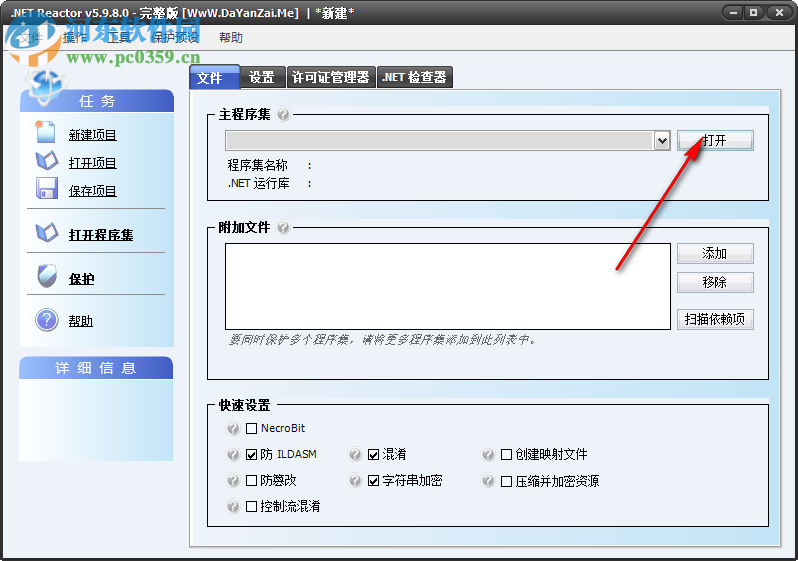Expand the main assembly path dropdown arrow
The image size is (798, 561).
(x=662, y=141)
